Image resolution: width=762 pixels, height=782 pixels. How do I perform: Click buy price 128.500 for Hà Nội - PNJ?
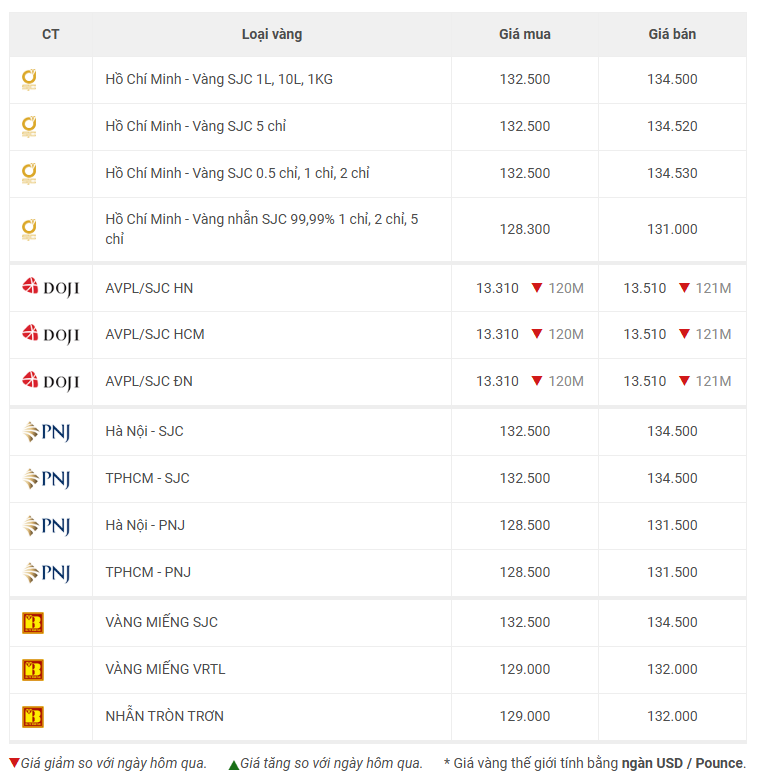pos(525,525)
